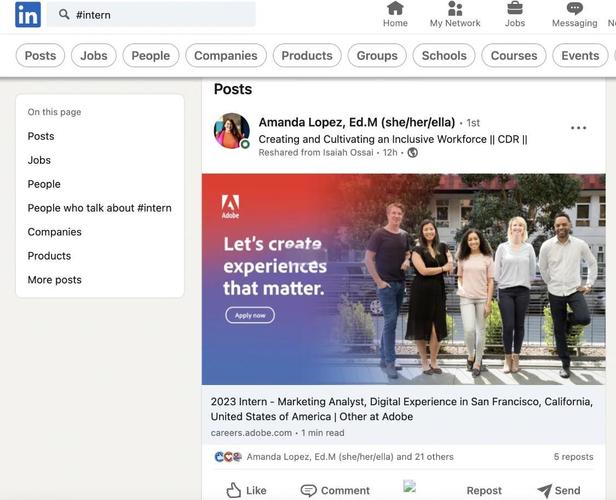616x500 pixels.
Task: Open the 2023 Intern Marketing Analyst article title
Action: tap(402, 409)
